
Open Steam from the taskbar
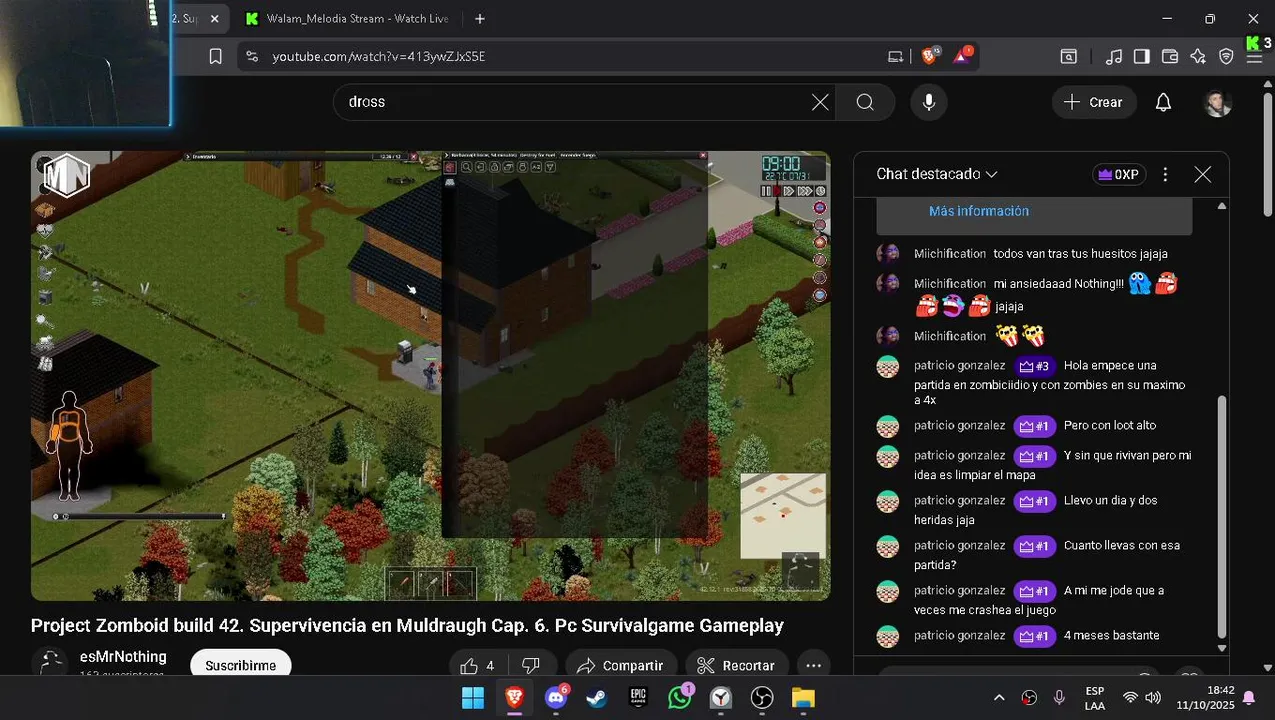pos(596,697)
